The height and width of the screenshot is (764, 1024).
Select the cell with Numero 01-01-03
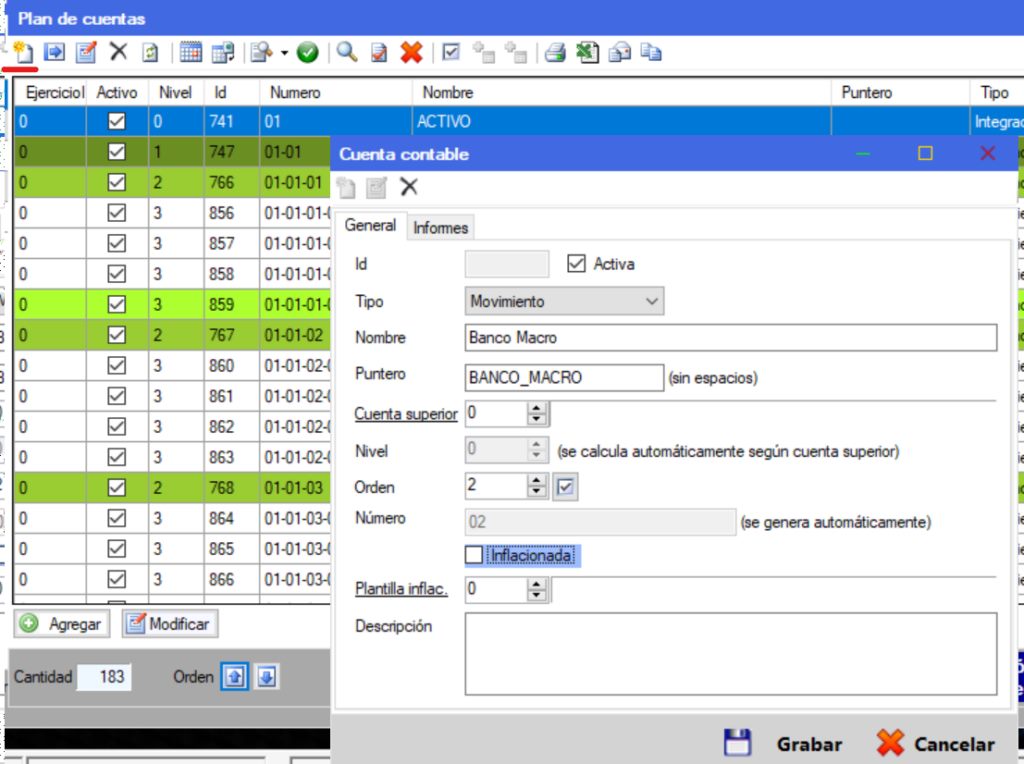pyautogui.click(x=295, y=488)
